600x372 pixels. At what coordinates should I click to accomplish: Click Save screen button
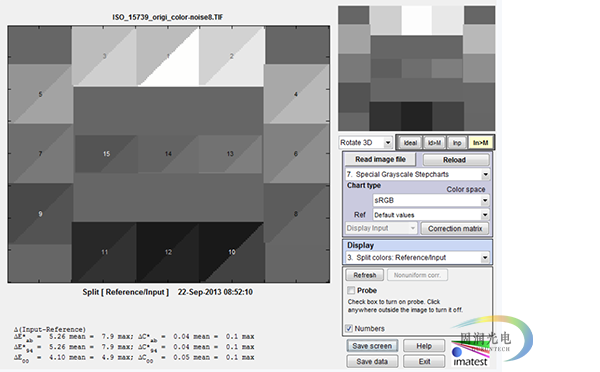[x=372, y=346]
